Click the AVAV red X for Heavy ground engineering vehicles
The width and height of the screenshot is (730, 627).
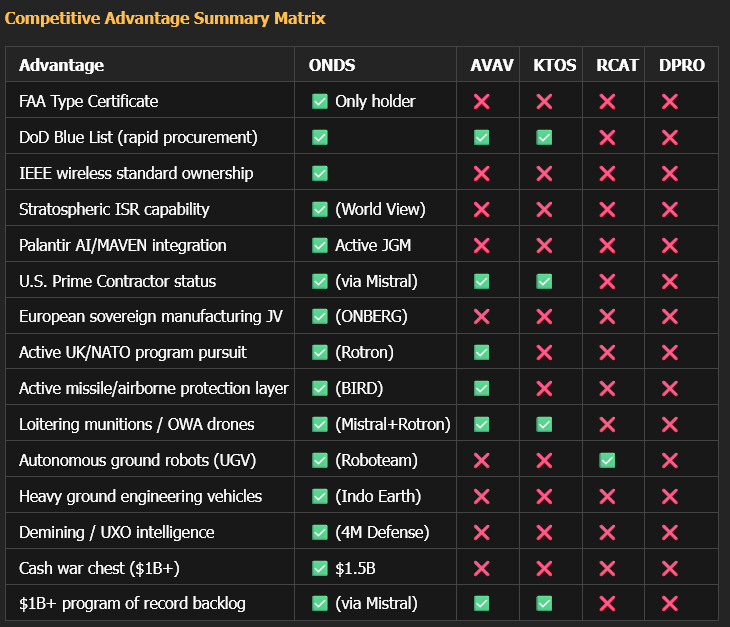click(x=481, y=497)
